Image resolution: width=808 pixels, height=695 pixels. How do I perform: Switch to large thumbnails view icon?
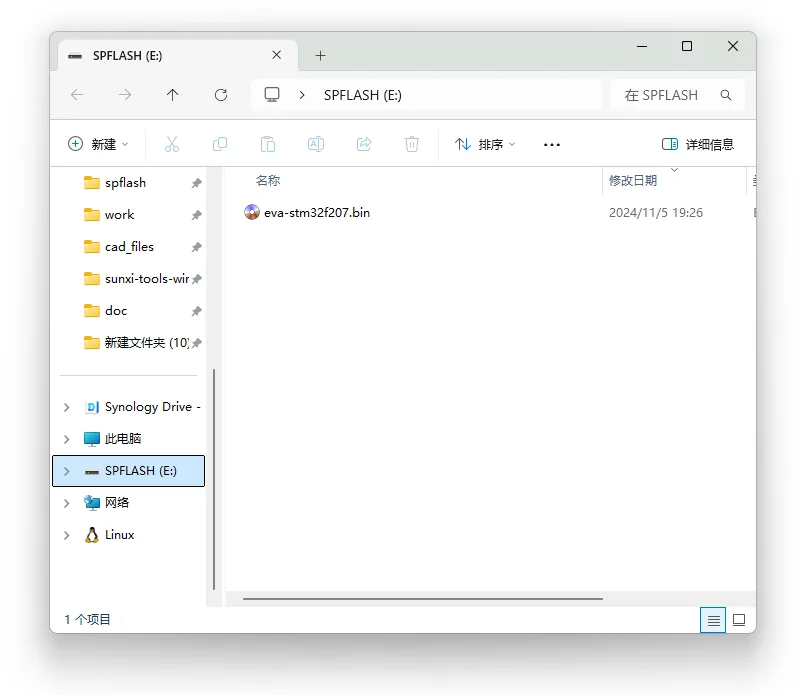click(739, 620)
